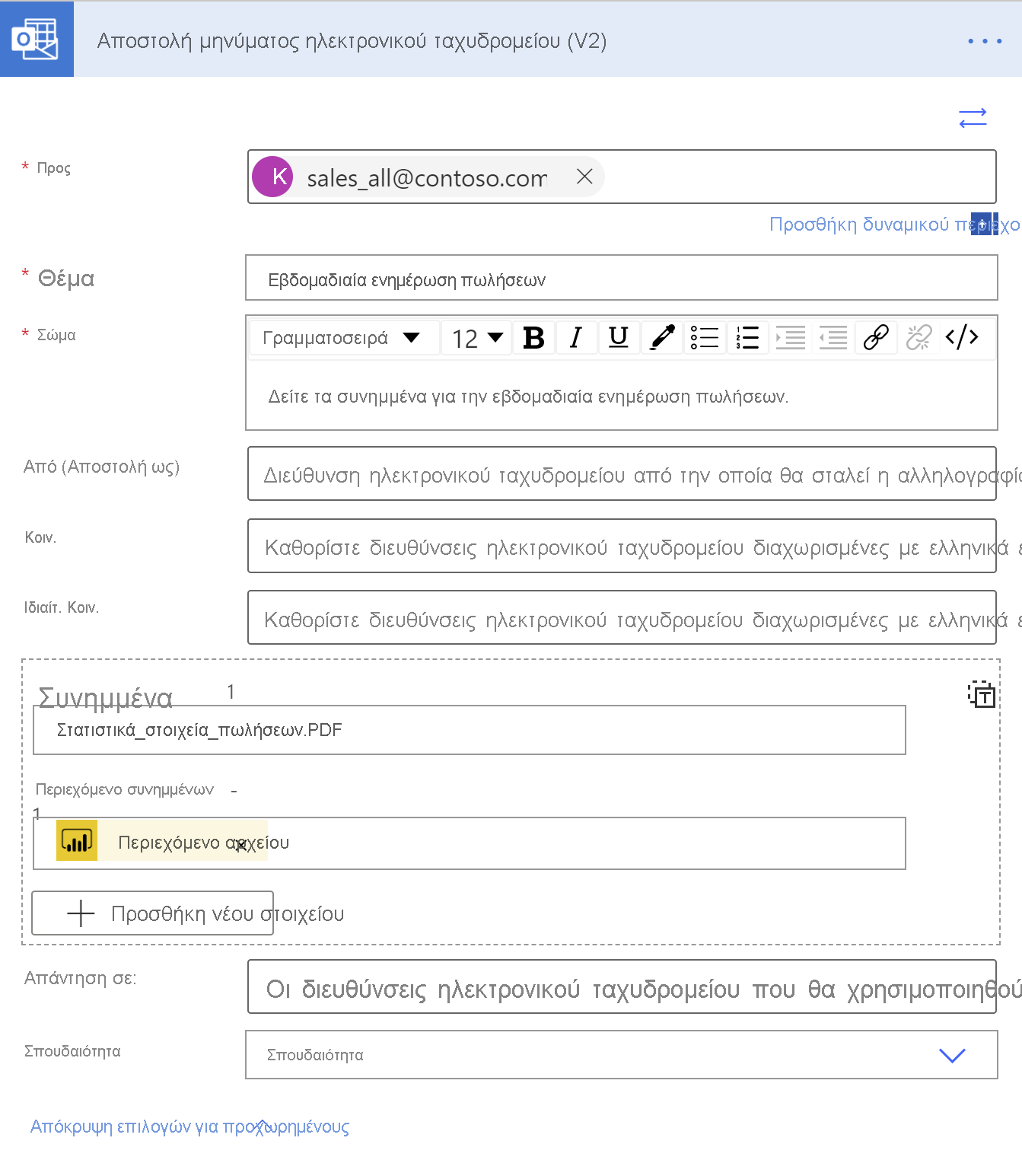Viewport: 1022px width, 1176px height.
Task: Click the K avatar of the recipient
Action: click(272, 177)
